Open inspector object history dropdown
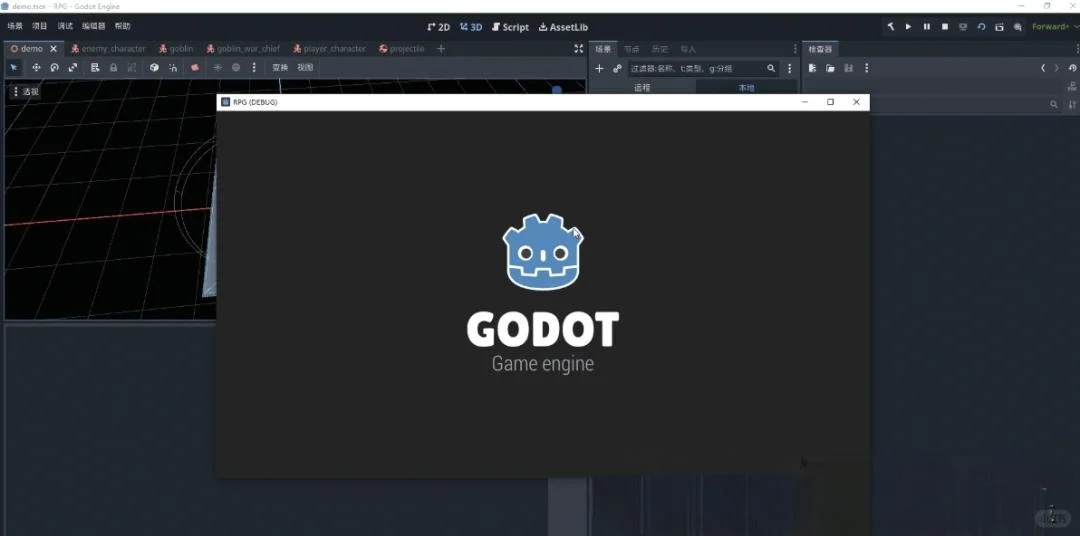Image resolution: width=1080 pixels, height=536 pixels. click(x=1072, y=68)
